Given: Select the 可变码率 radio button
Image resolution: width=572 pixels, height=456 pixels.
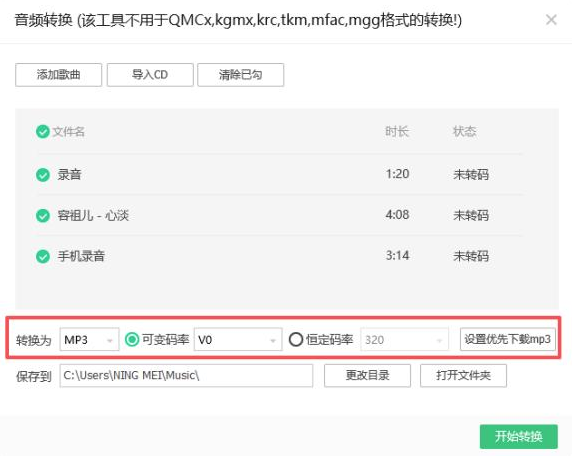Looking at the screenshot, I should [132, 340].
